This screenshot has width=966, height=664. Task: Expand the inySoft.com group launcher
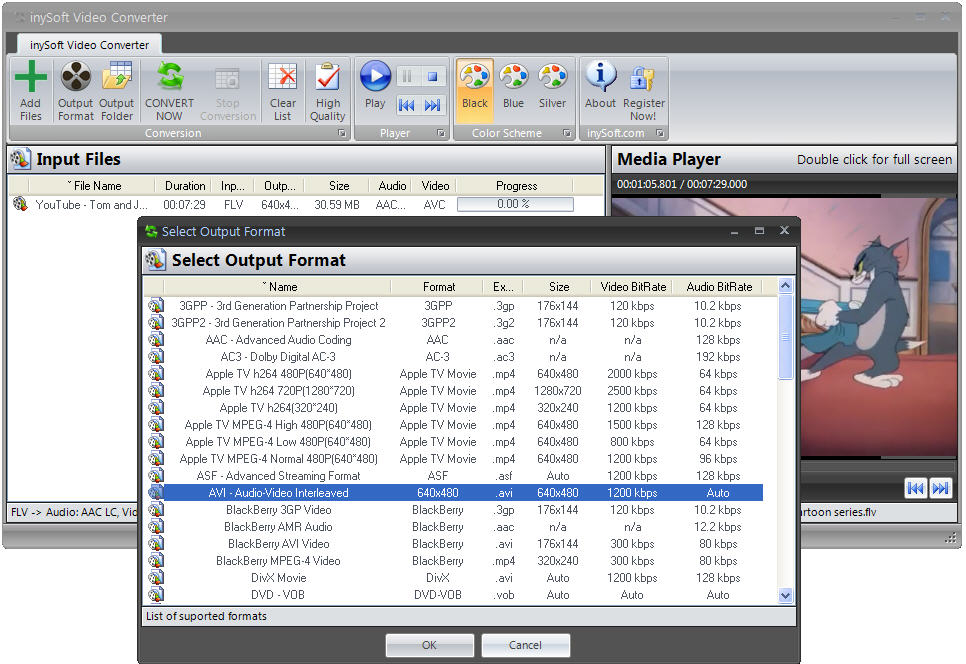[x=660, y=133]
